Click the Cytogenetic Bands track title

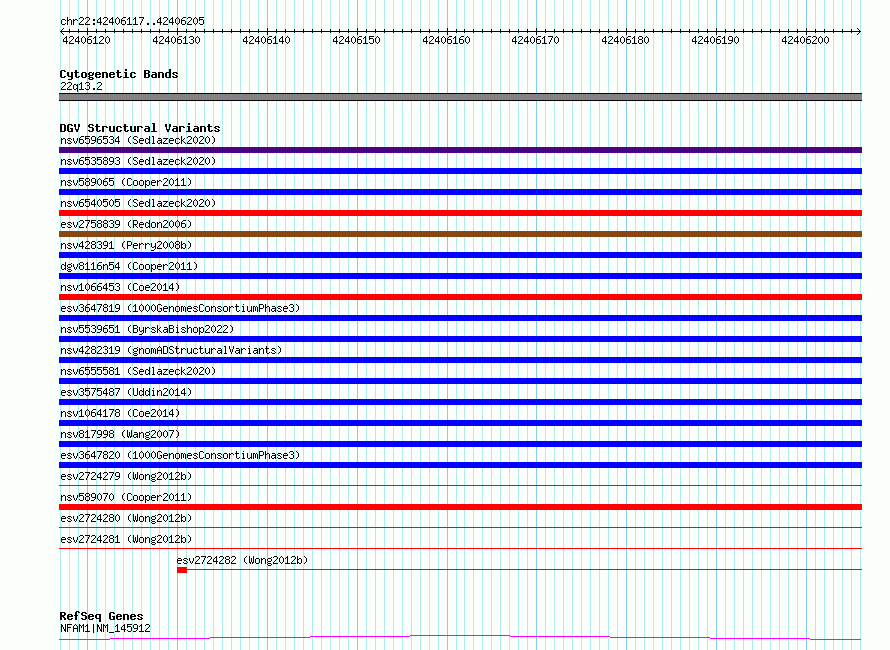(x=119, y=74)
